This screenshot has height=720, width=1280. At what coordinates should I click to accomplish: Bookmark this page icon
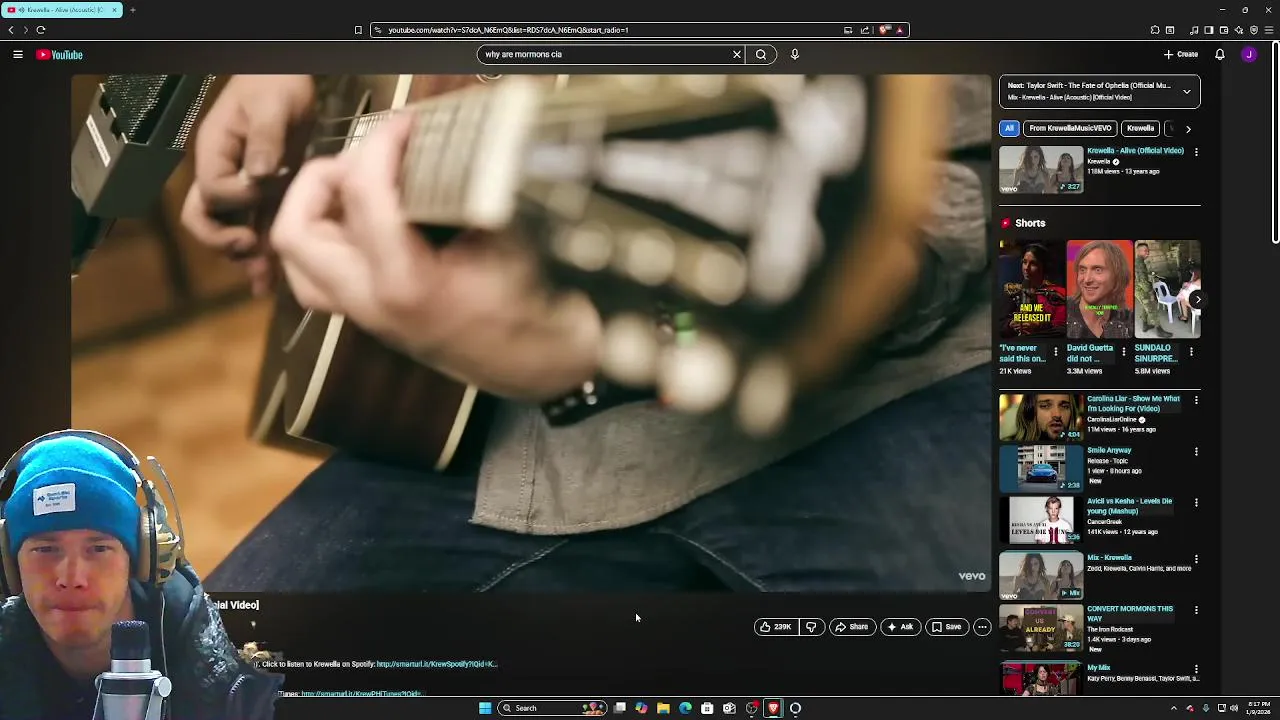tap(358, 30)
